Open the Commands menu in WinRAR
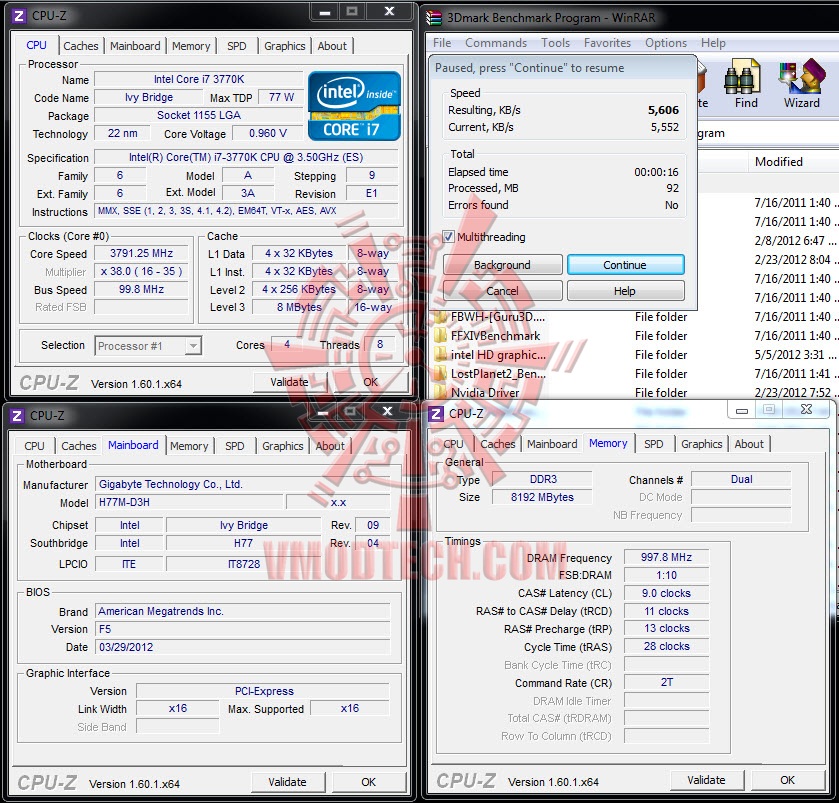 tap(496, 43)
